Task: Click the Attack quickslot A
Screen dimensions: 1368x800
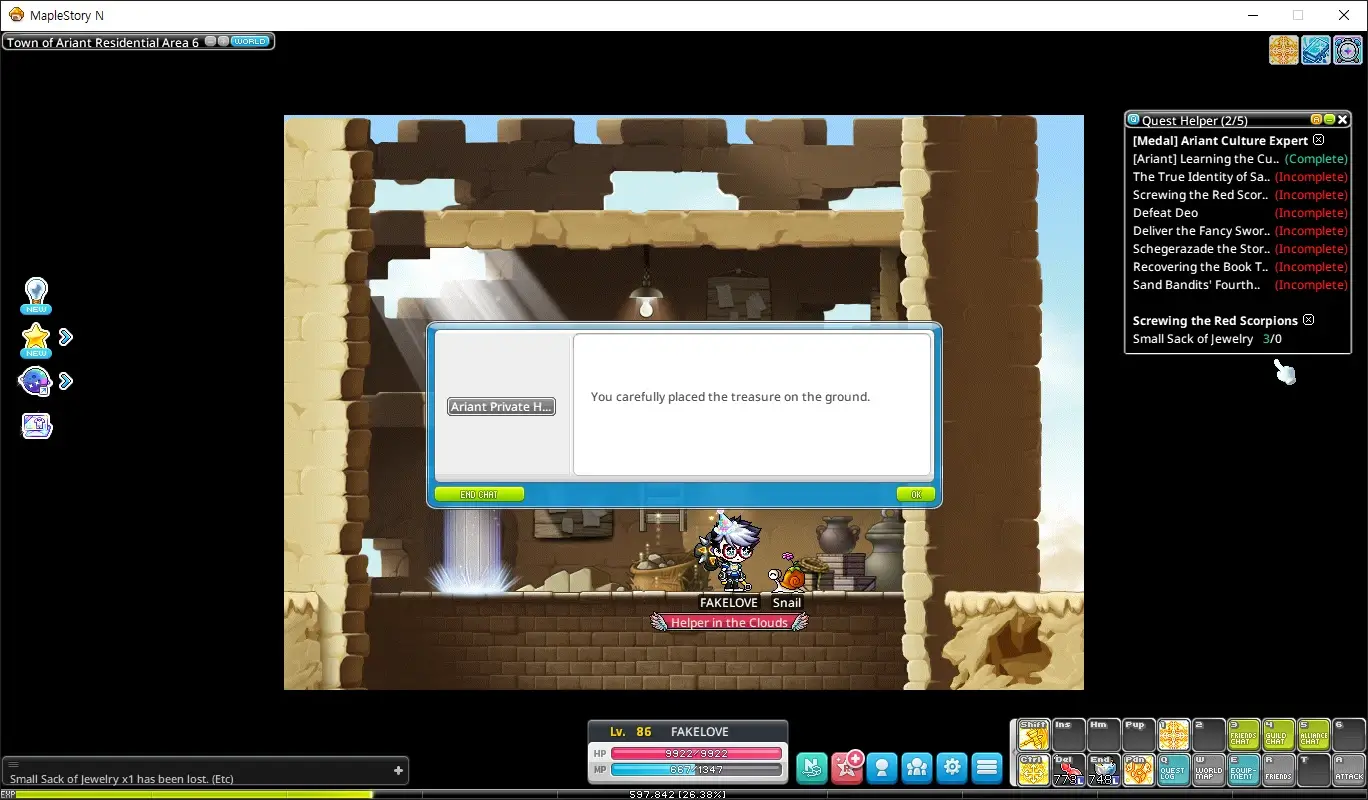Action: [x=1349, y=769]
